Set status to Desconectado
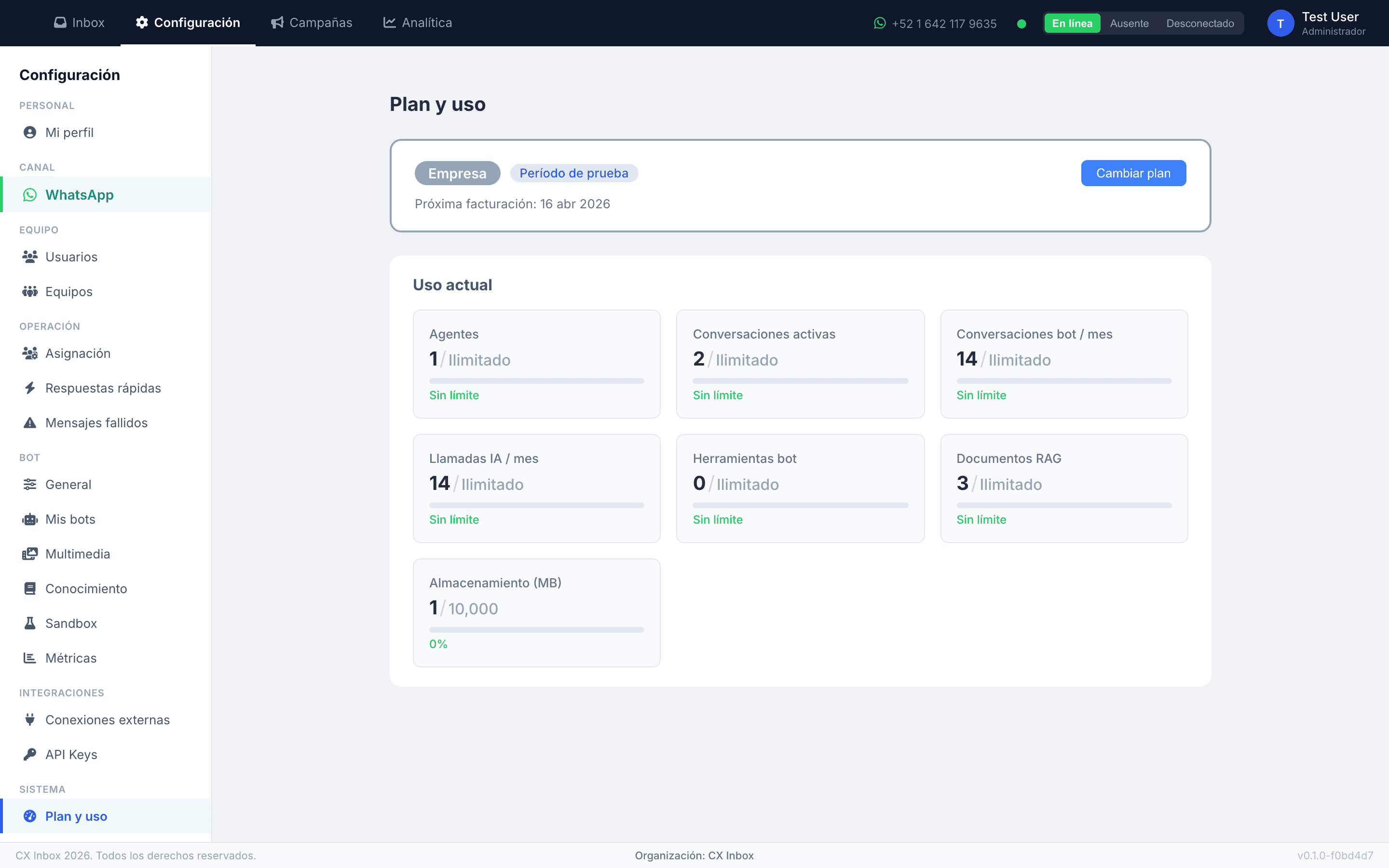The height and width of the screenshot is (868, 1389). (1200, 24)
